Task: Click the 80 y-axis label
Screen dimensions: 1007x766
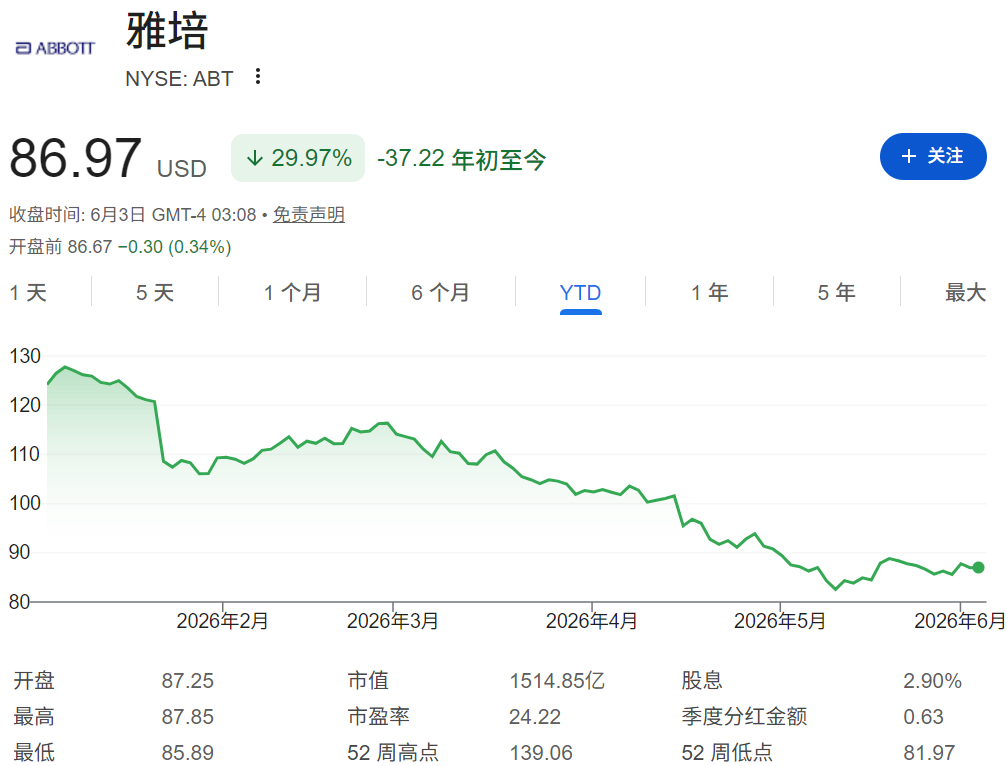Action: pos(19,602)
